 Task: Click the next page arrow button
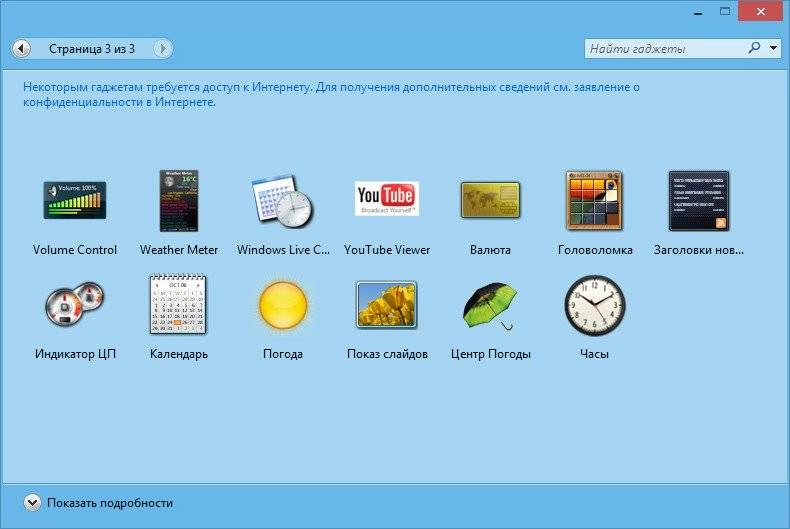tap(162, 48)
